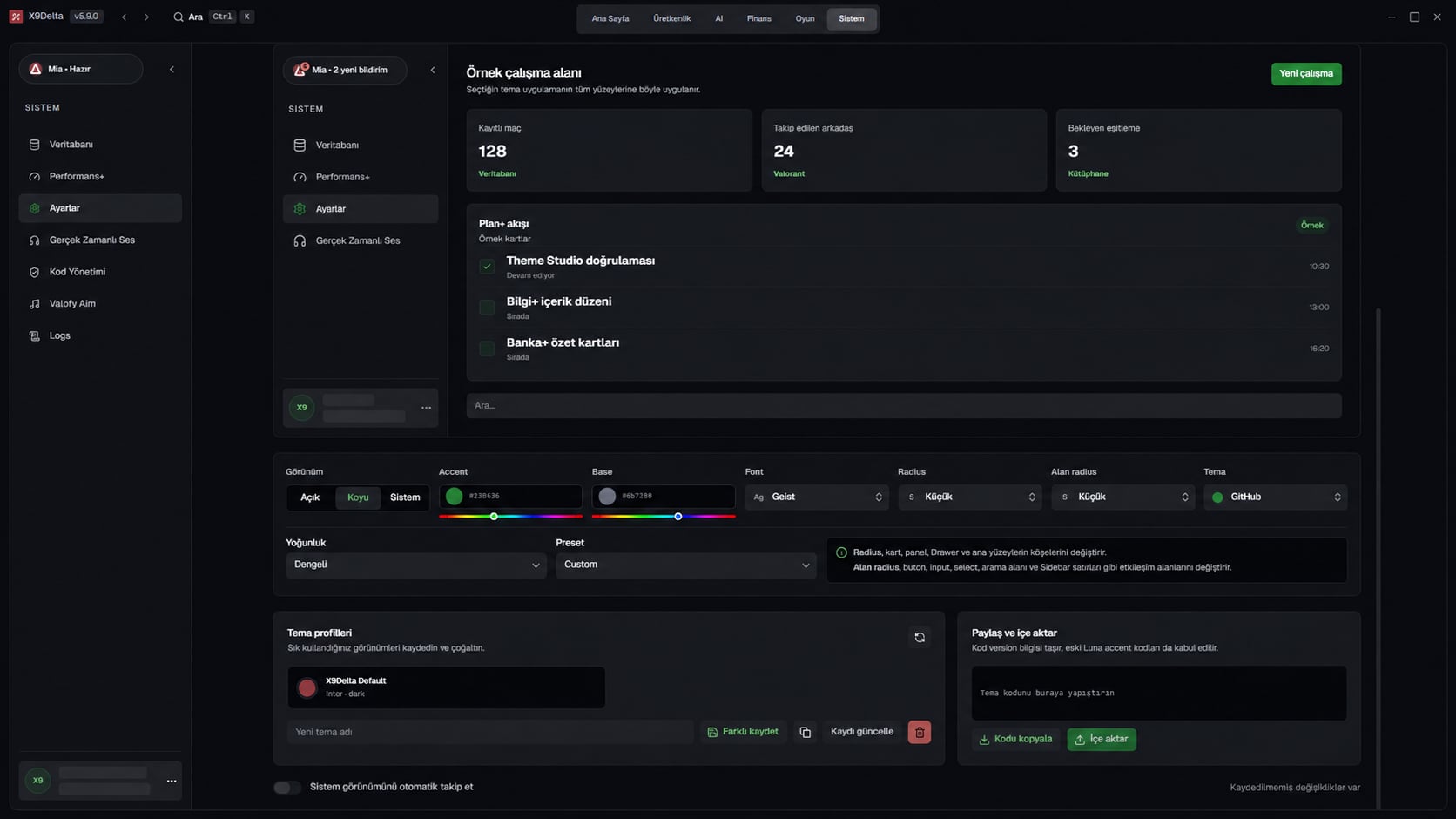Check the Bilgi+ içerik düzeni checkbox
The height and width of the screenshot is (819, 1456).
(x=487, y=308)
